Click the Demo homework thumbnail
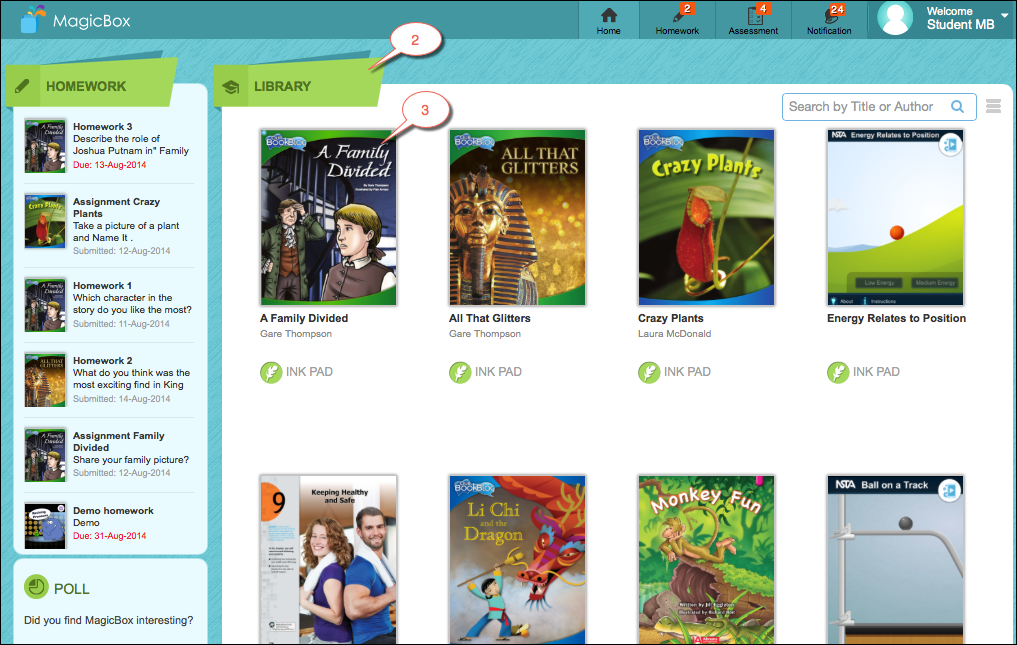Screen dimensions: 1017x645 (45, 526)
